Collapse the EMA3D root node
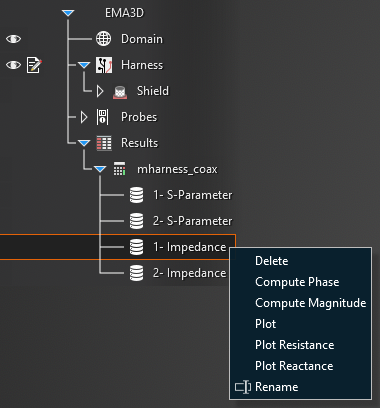The width and height of the screenshot is (380, 408). pyautogui.click(x=68, y=13)
